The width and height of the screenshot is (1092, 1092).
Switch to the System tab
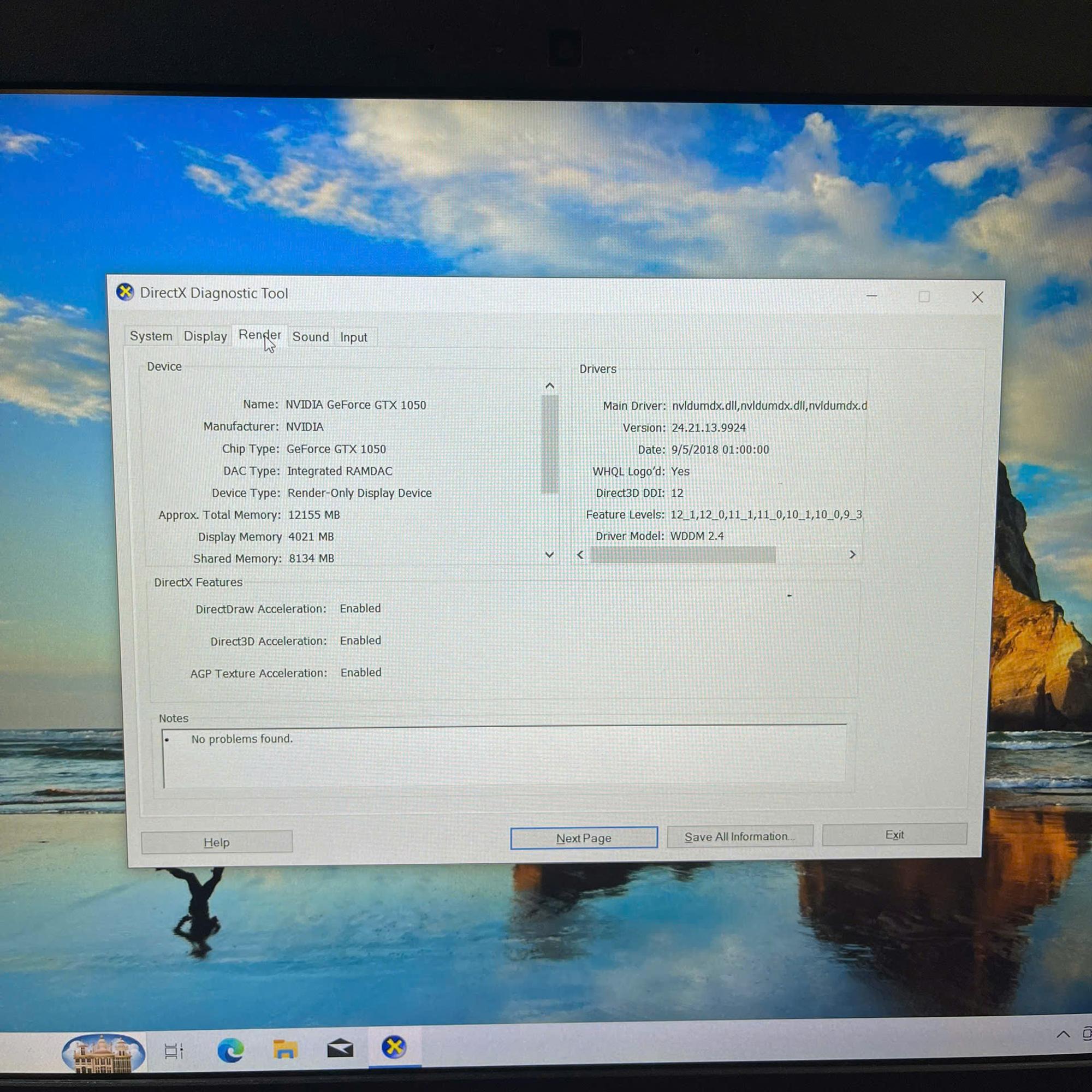[x=151, y=336]
